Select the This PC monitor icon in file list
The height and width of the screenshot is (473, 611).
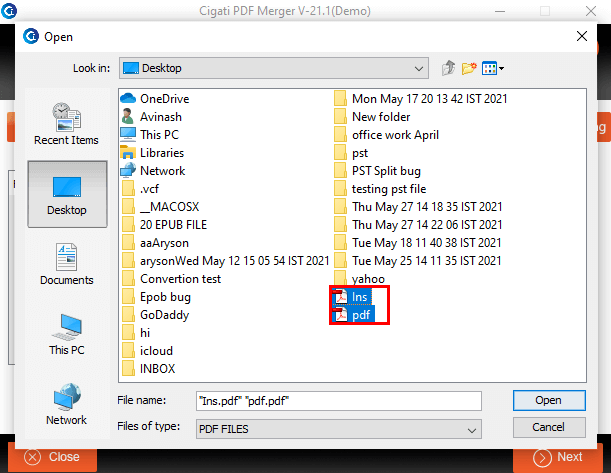point(128,134)
